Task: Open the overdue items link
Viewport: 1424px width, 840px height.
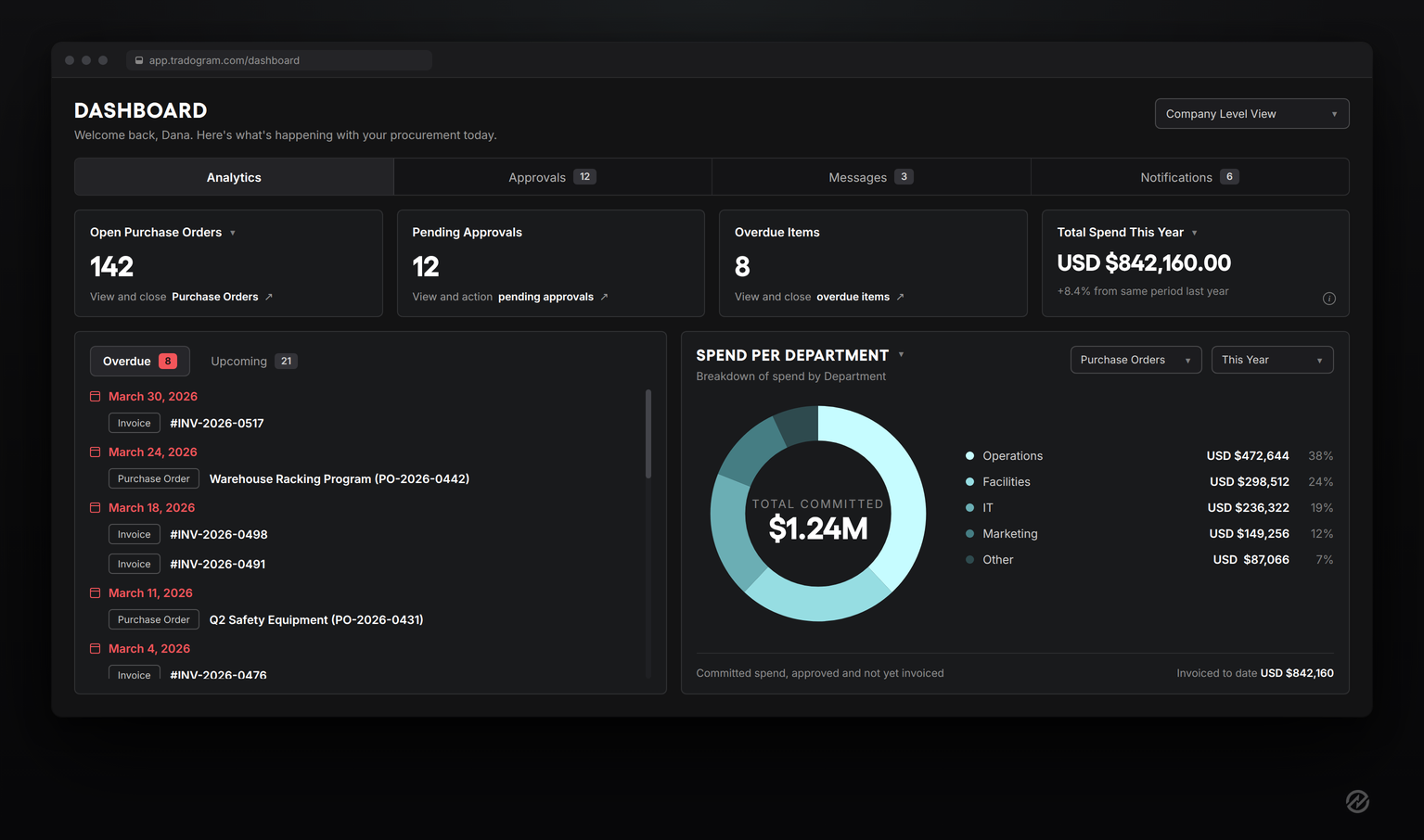Action: pos(853,297)
